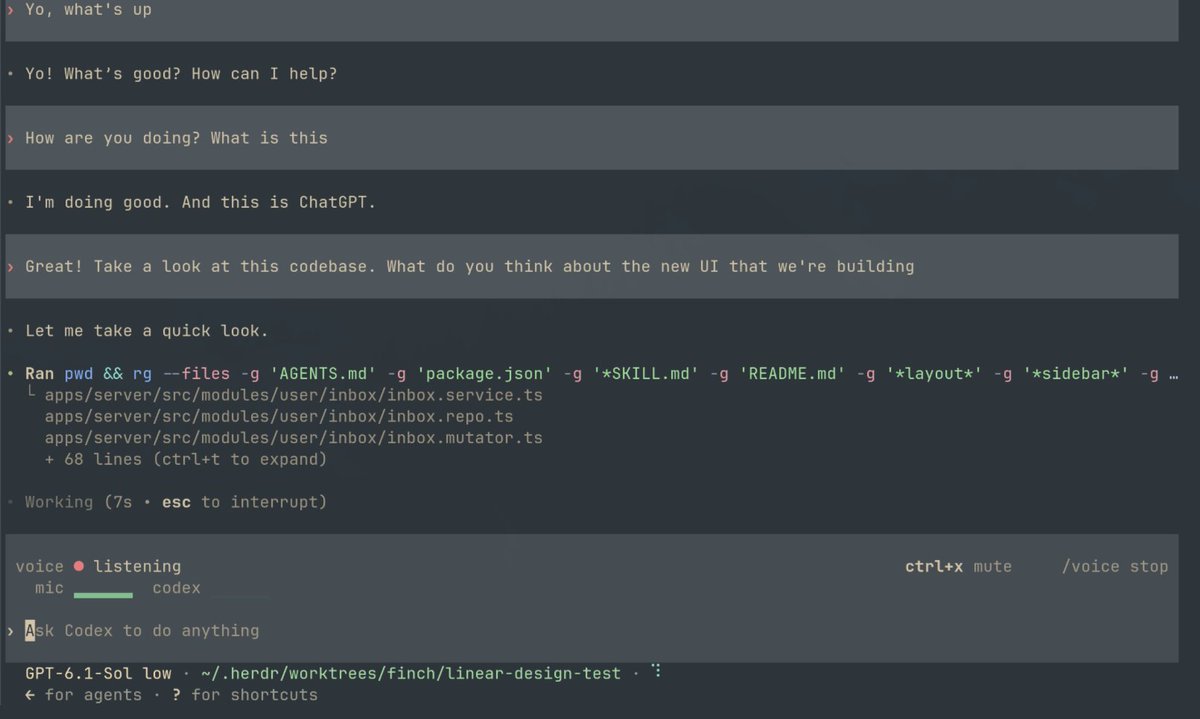
Task: Click the 'listening' status word
Action: click(137, 567)
